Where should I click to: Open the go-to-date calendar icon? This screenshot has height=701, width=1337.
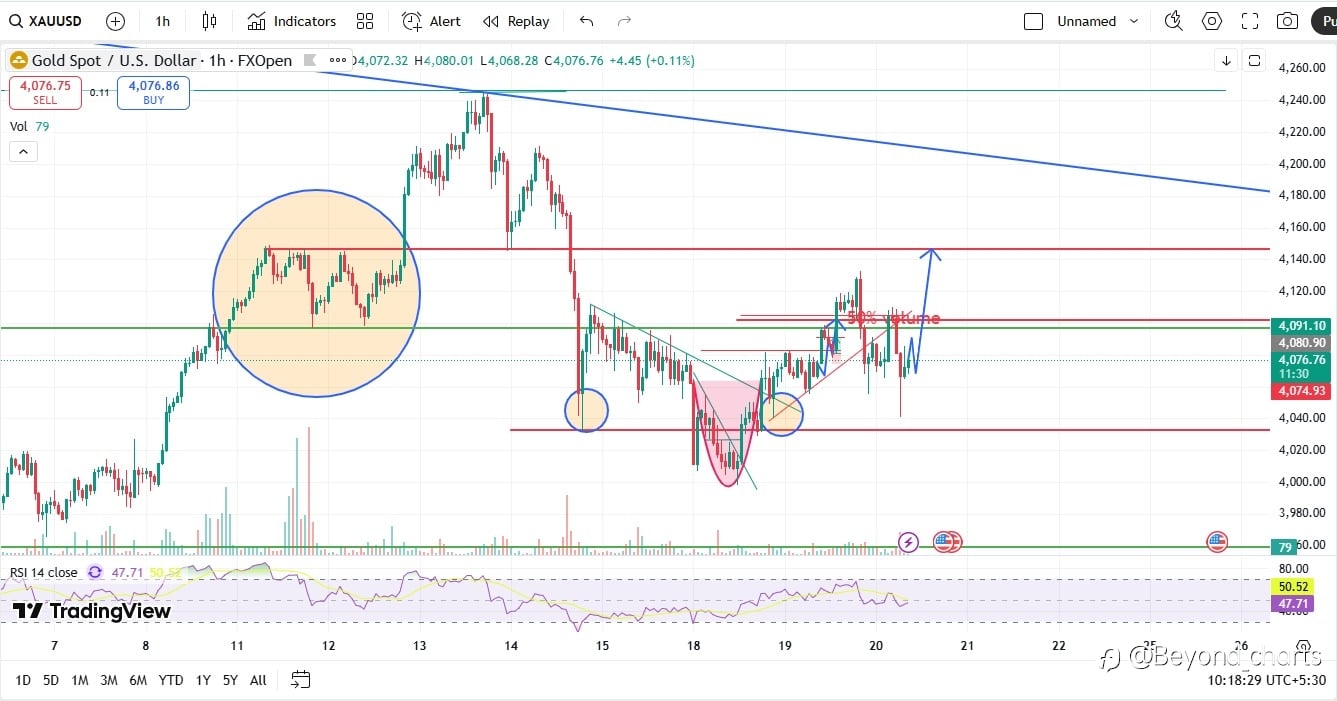[300, 680]
